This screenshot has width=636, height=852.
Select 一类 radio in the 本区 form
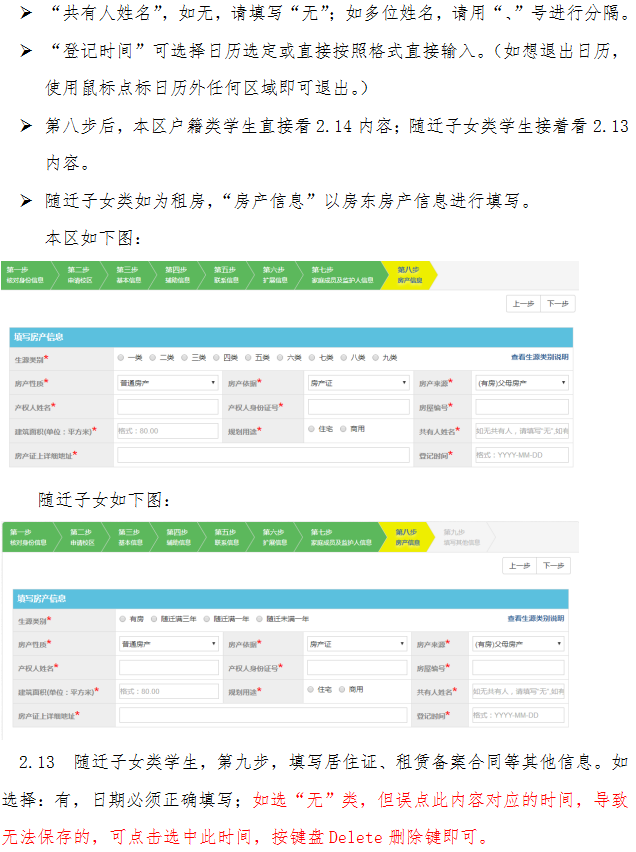pos(121,358)
